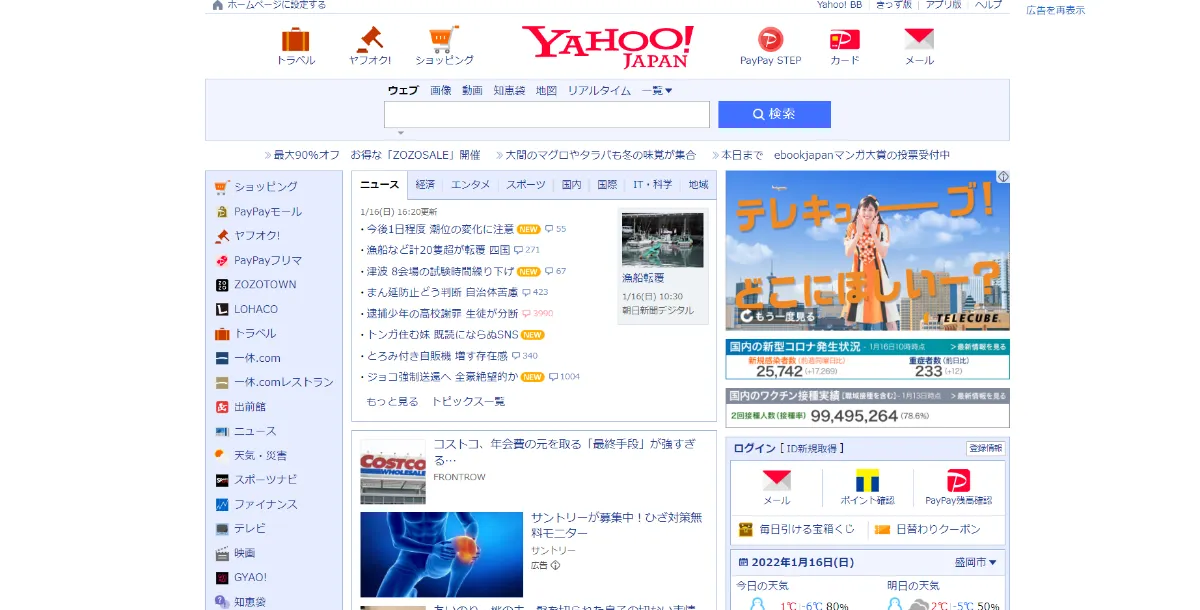Open ZOZOTOWN icon in sidebar

[x=222, y=284]
